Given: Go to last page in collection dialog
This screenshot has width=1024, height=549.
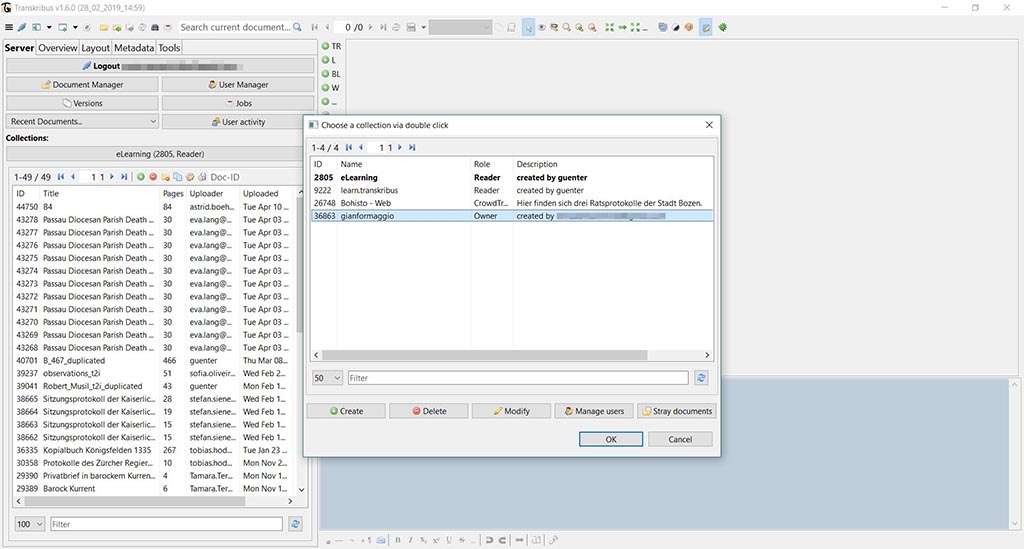Looking at the screenshot, I should click(412, 148).
